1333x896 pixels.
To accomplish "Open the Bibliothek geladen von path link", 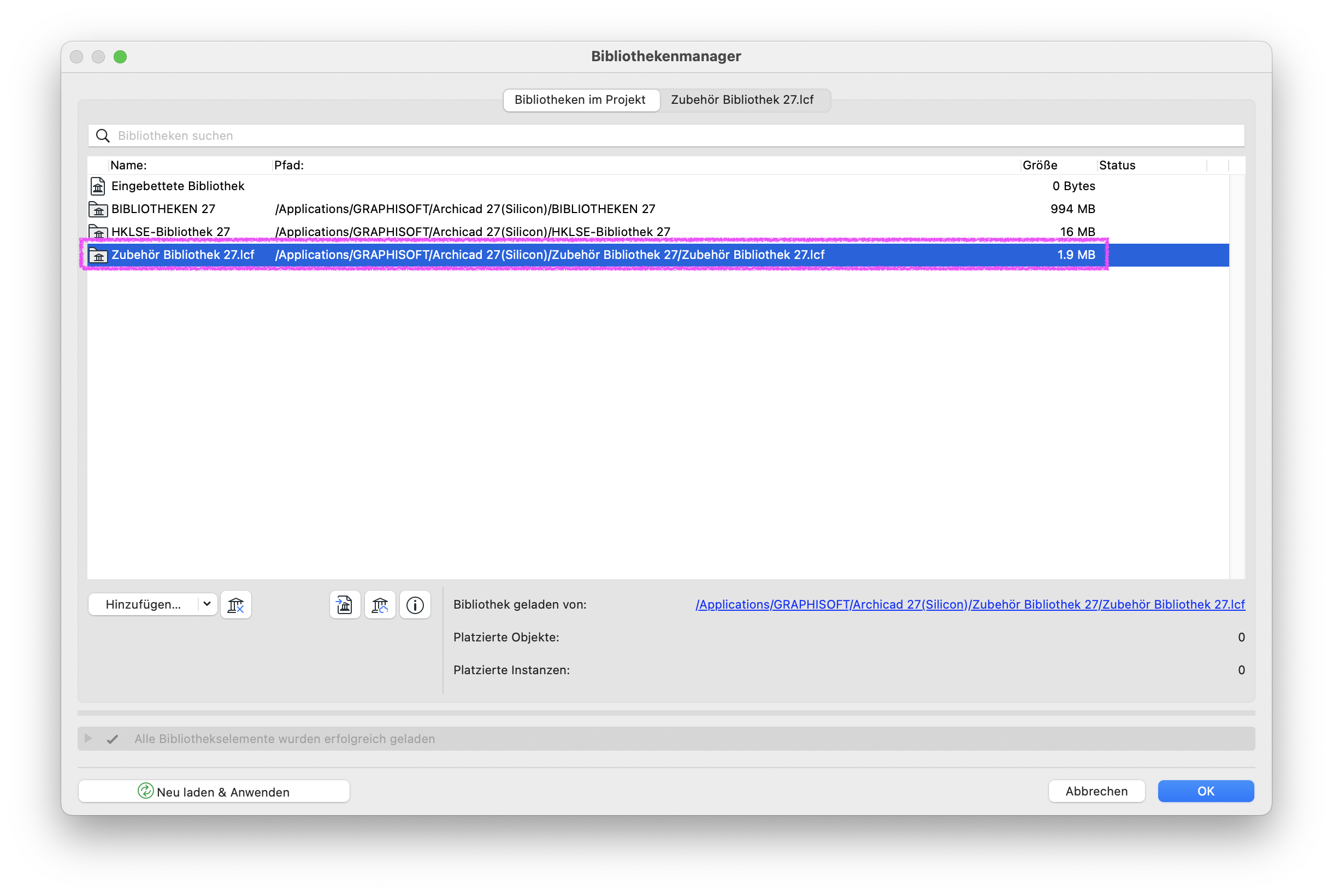I will [970, 604].
